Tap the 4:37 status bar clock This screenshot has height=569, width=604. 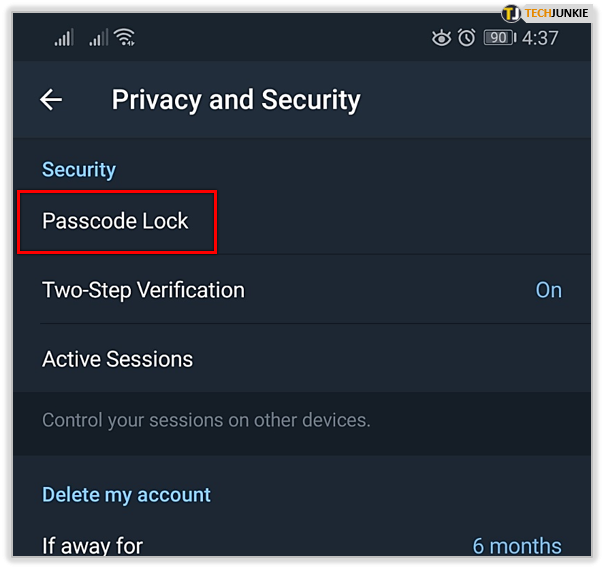click(540, 38)
